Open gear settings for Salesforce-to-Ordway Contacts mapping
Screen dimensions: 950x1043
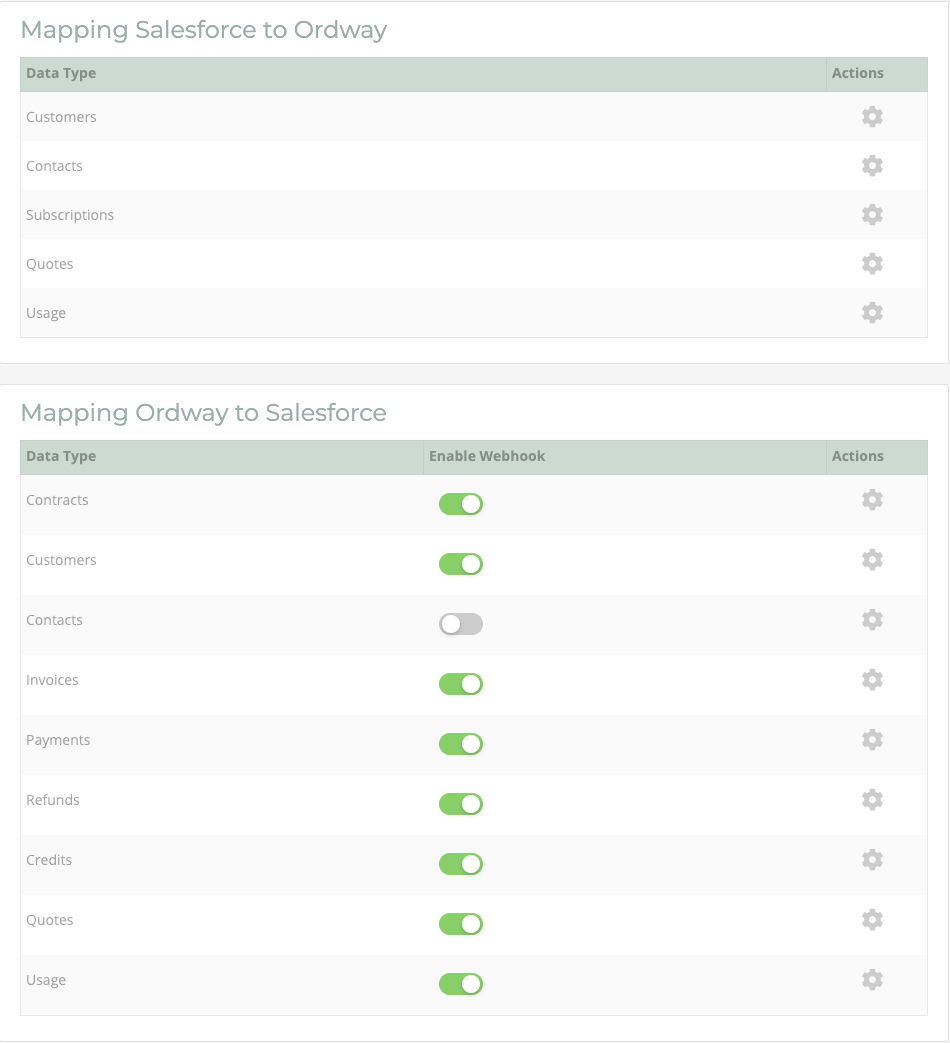(872, 166)
